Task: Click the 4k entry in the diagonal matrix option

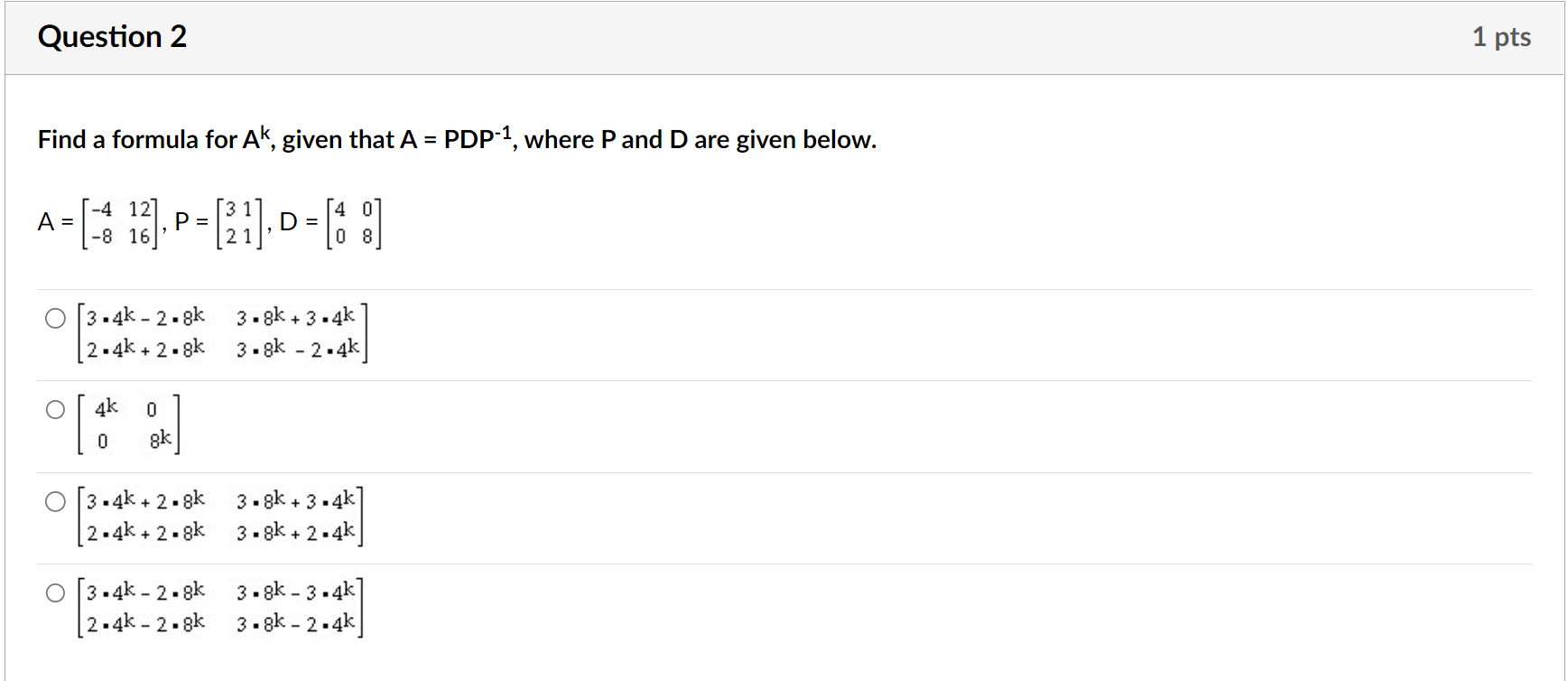Action: coord(106,406)
